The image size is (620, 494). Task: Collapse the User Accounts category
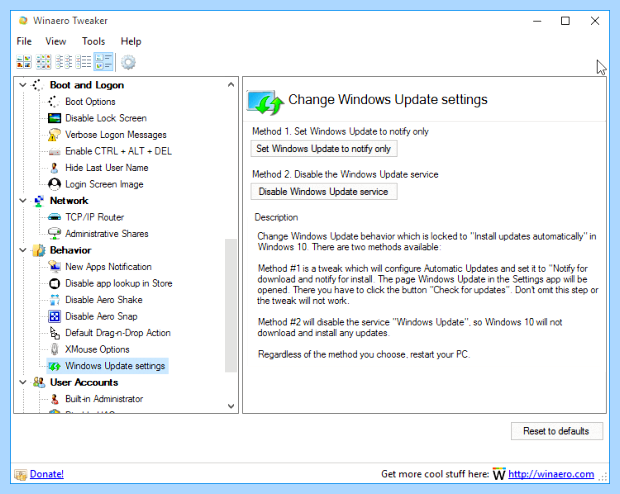[x=23, y=382]
